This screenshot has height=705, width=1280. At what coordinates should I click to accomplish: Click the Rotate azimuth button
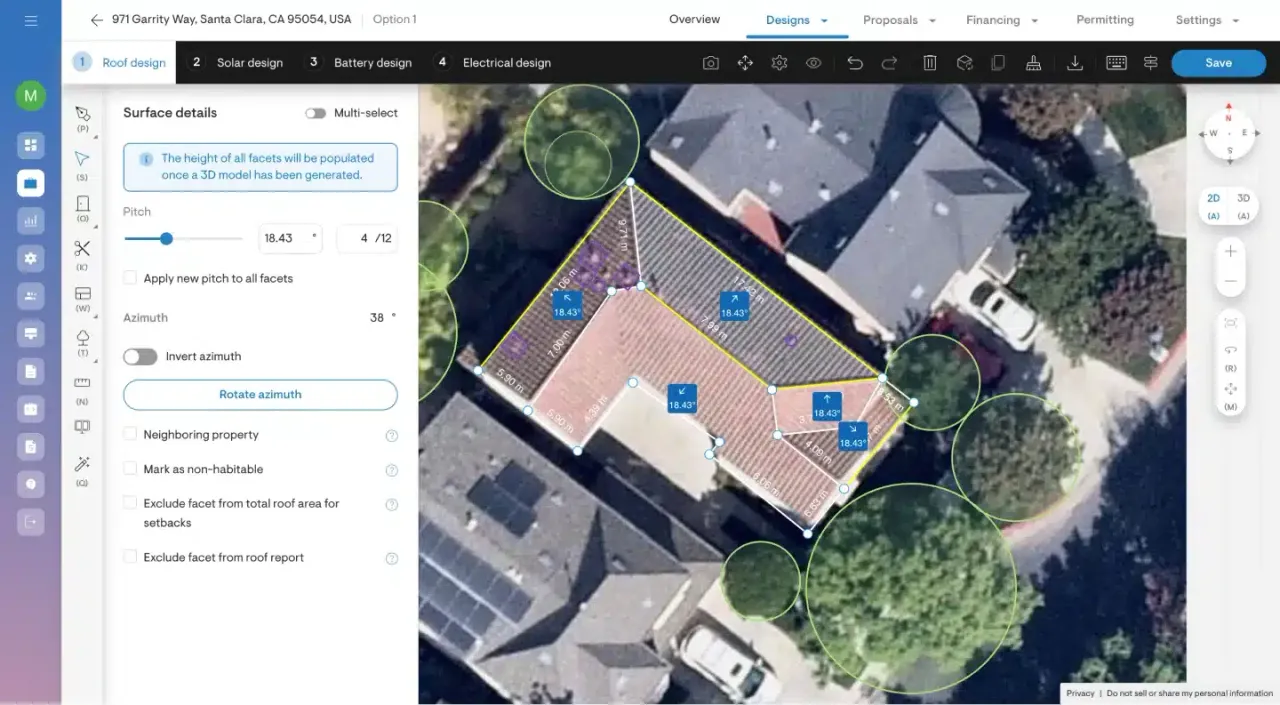pyautogui.click(x=260, y=394)
